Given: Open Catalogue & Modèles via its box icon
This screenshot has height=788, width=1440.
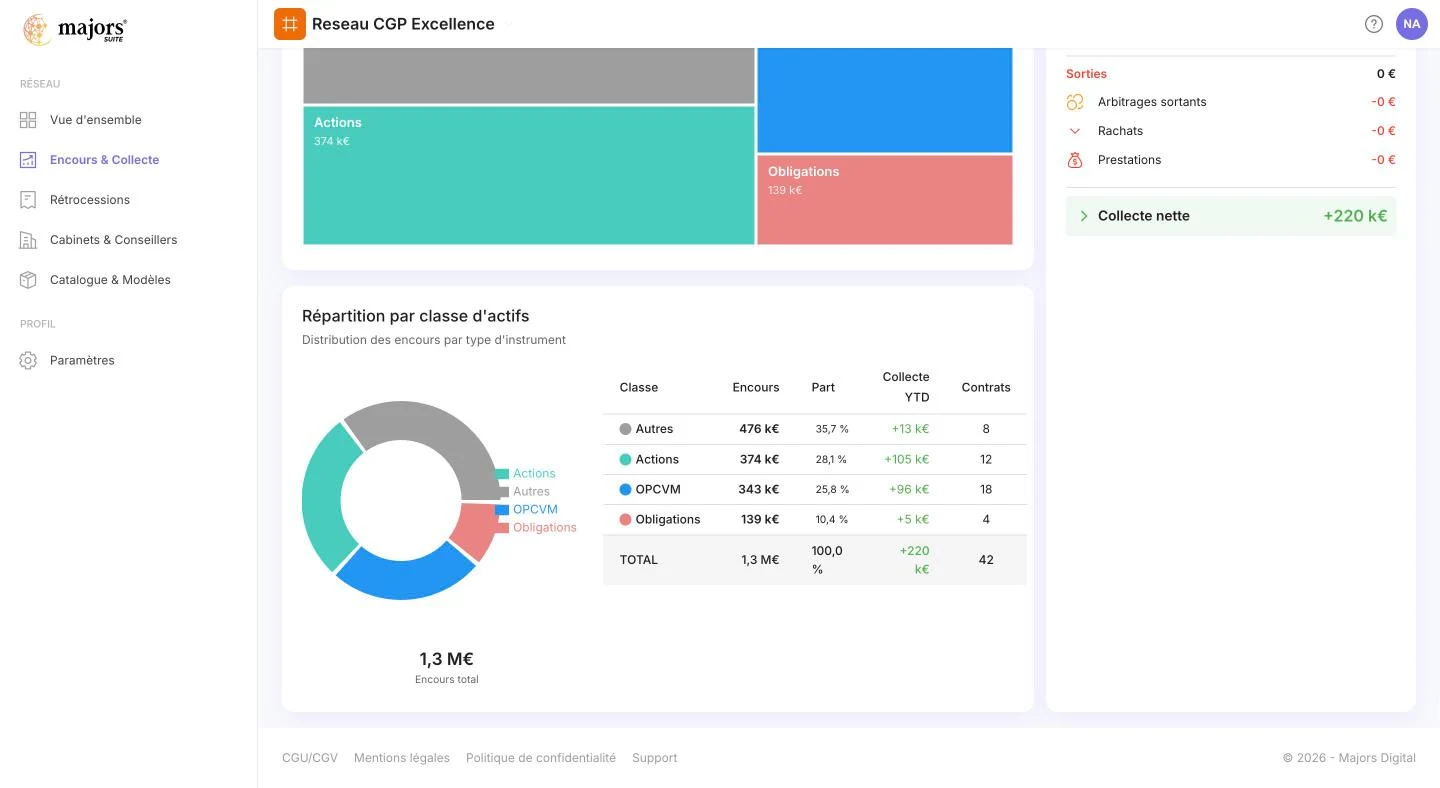Looking at the screenshot, I should 28,280.
